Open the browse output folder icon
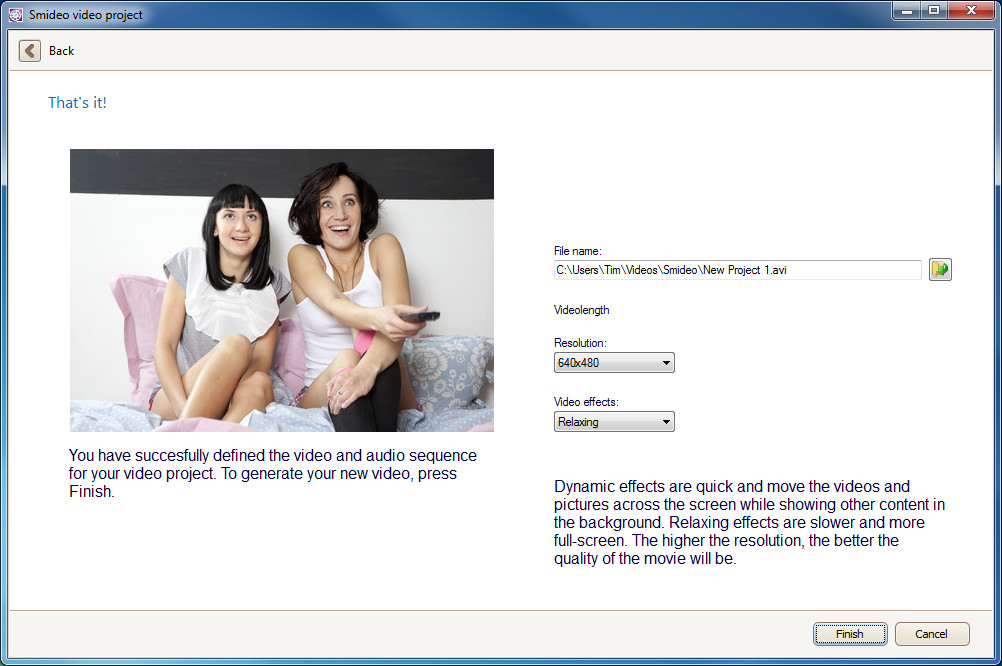The width and height of the screenshot is (1002, 666). tap(940, 270)
